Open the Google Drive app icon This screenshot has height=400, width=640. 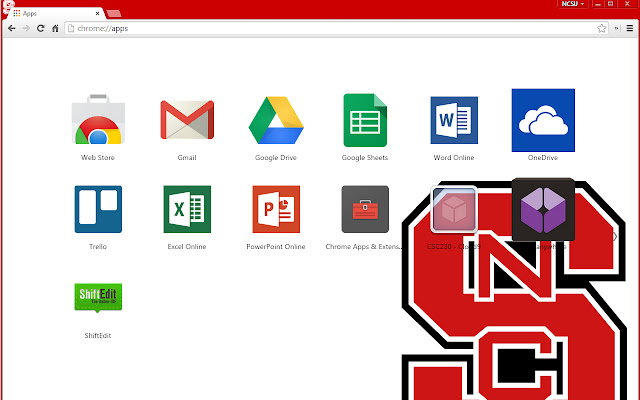pyautogui.click(x=276, y=120)
